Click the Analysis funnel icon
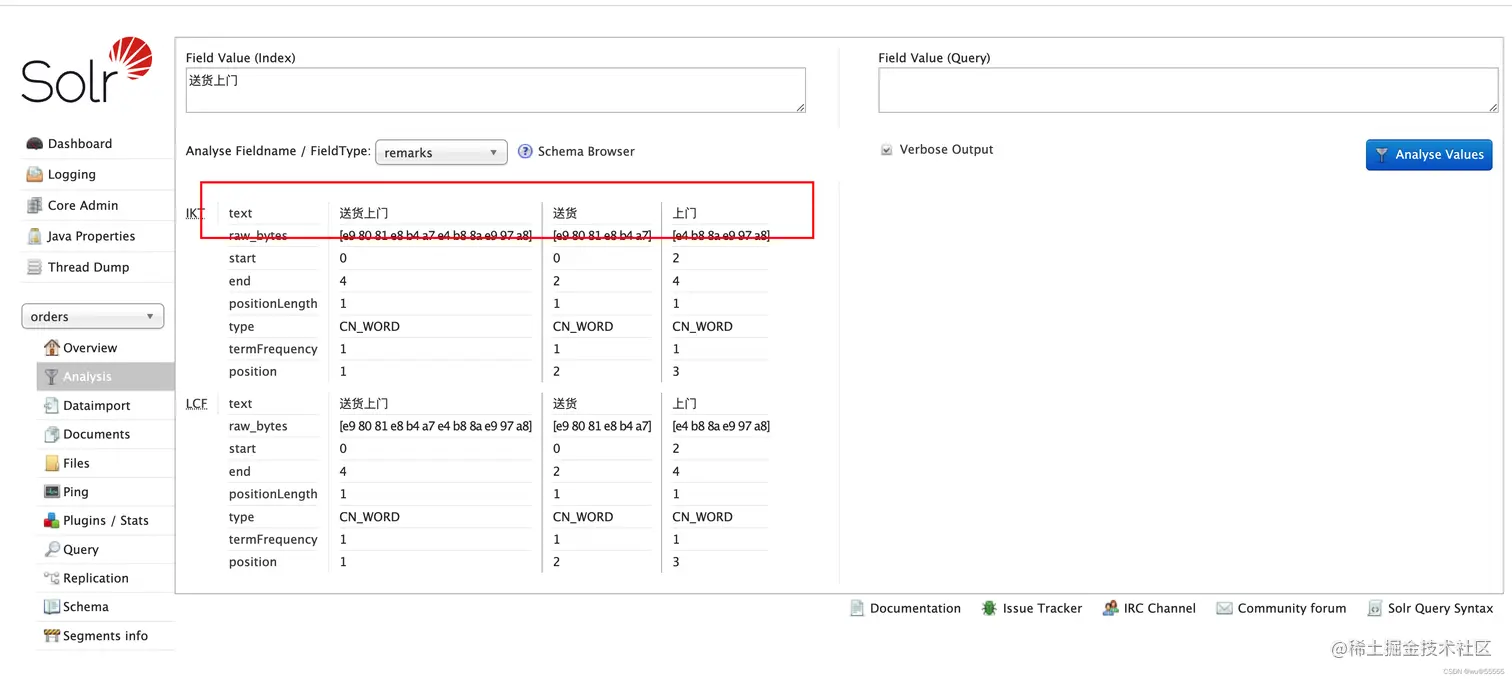Viewport: 1512px width, 679px height. 52,377
